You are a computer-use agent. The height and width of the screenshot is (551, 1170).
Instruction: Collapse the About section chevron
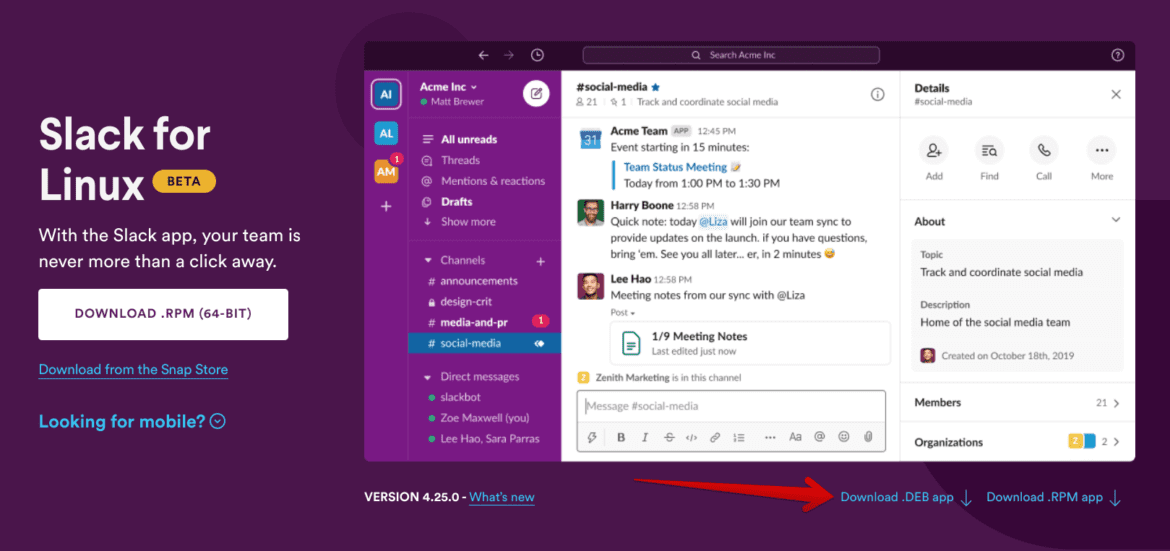pyautogui.click(x=1116, y=221)
